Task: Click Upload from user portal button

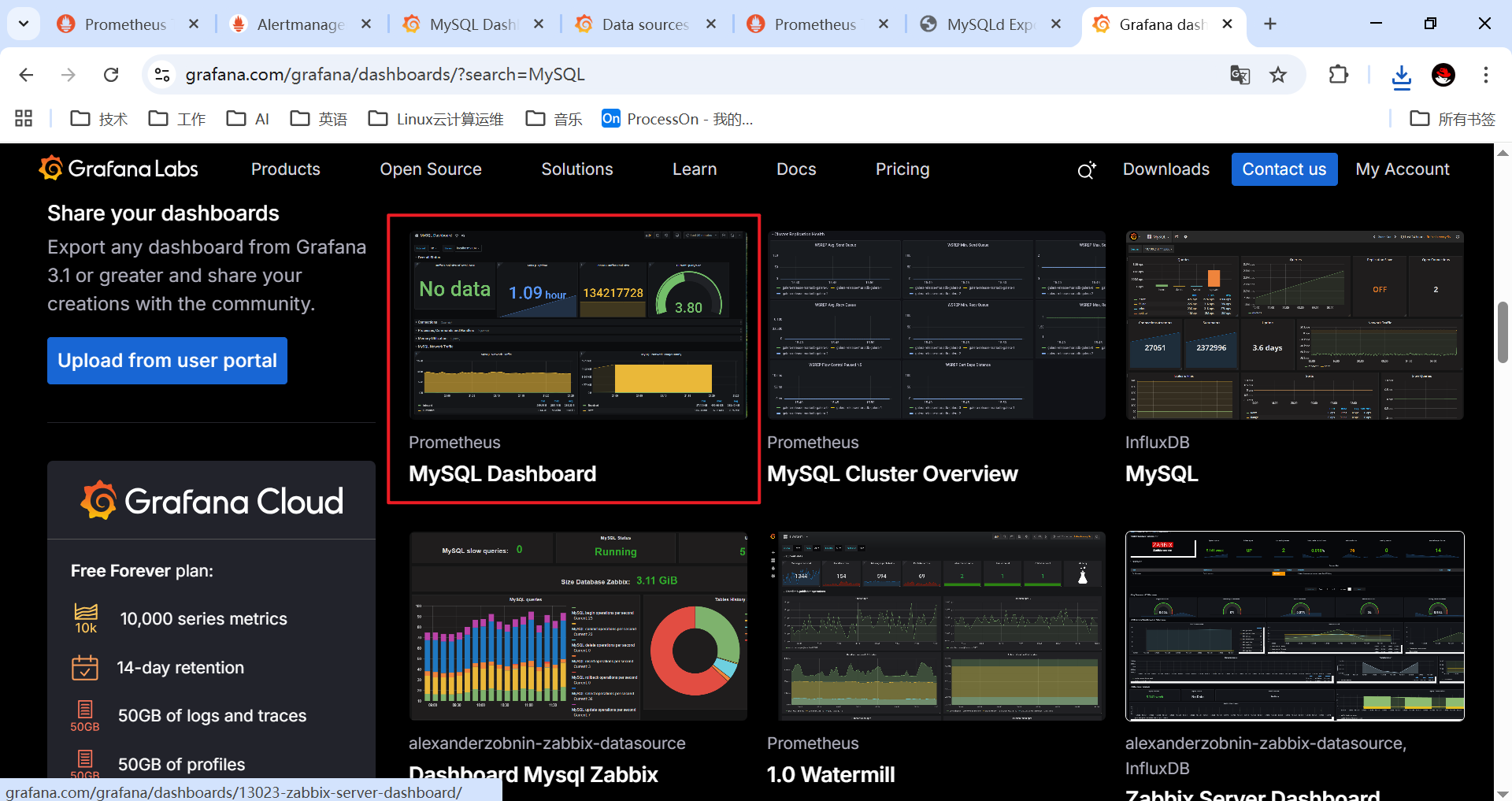Action: click(x=167, y=361)
